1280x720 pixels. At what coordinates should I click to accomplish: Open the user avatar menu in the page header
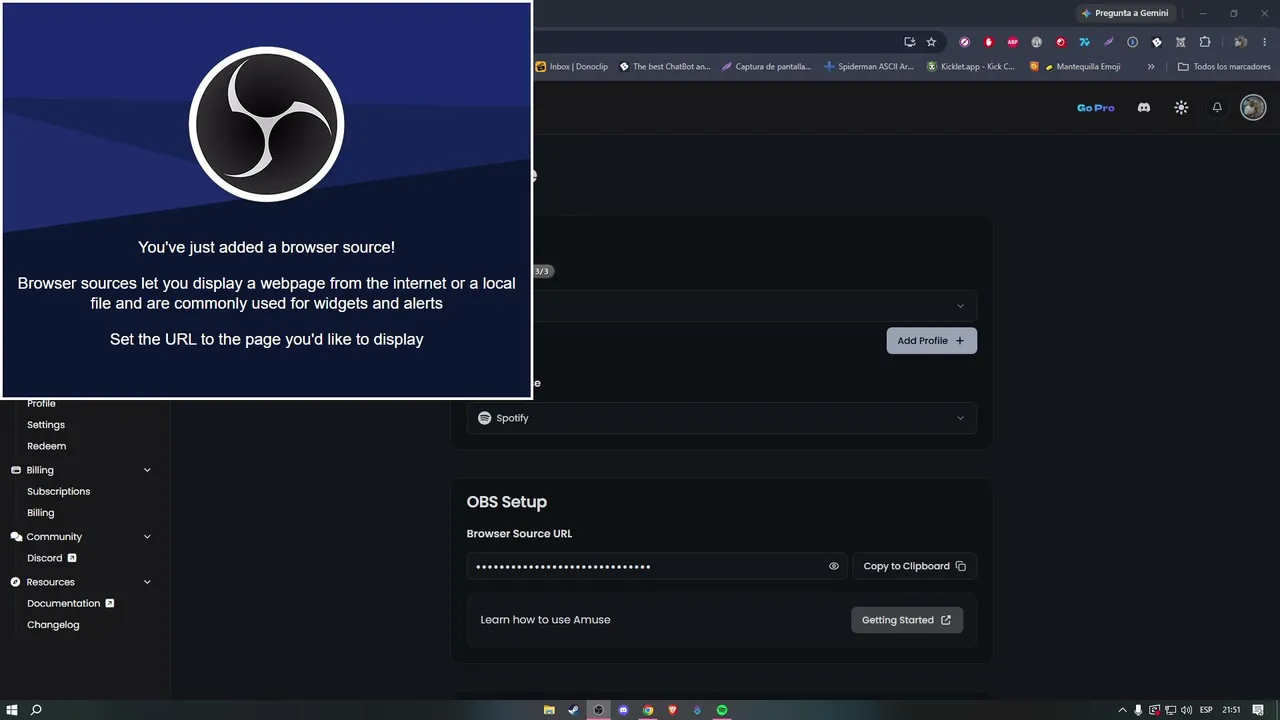[1253, 107]
